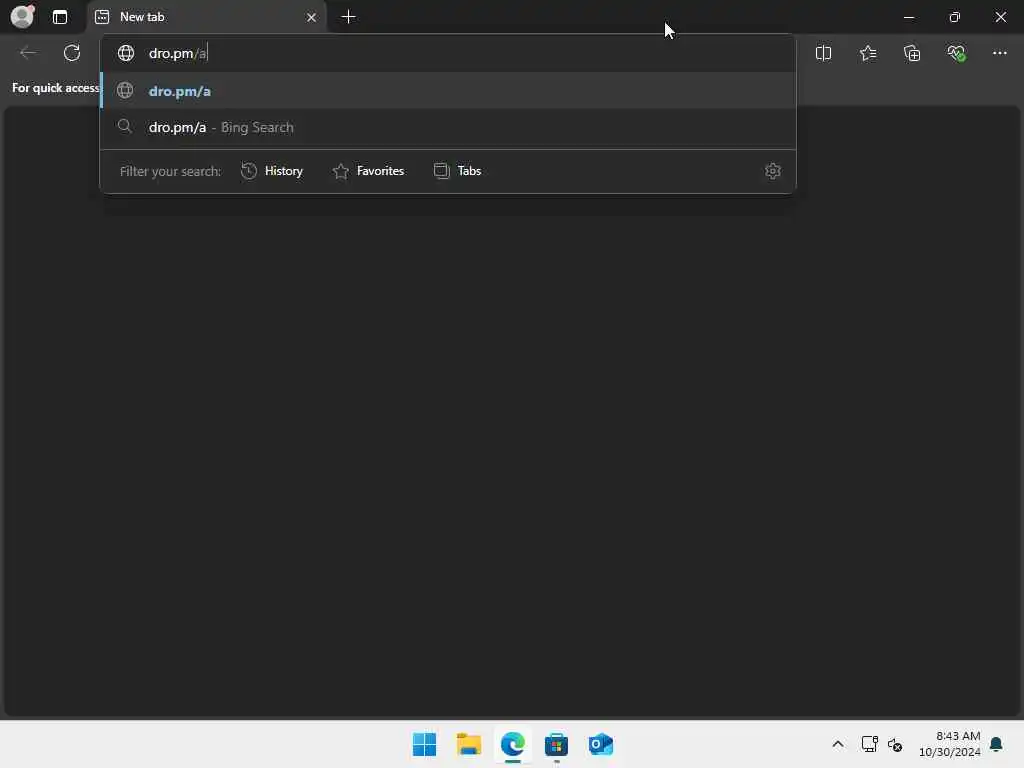Filter search by History

272,171
